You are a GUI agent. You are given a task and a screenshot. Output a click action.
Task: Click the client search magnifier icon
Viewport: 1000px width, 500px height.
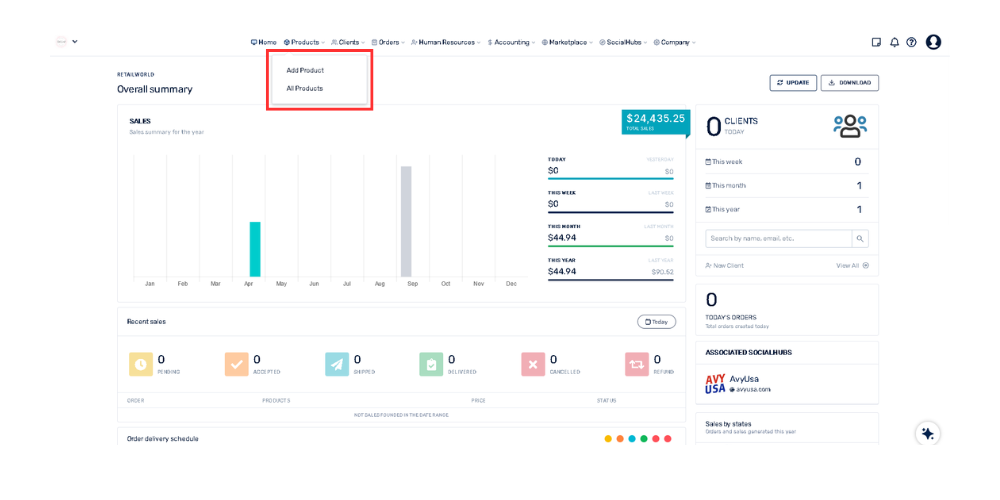pyautogui.click(x=860, y=239)
